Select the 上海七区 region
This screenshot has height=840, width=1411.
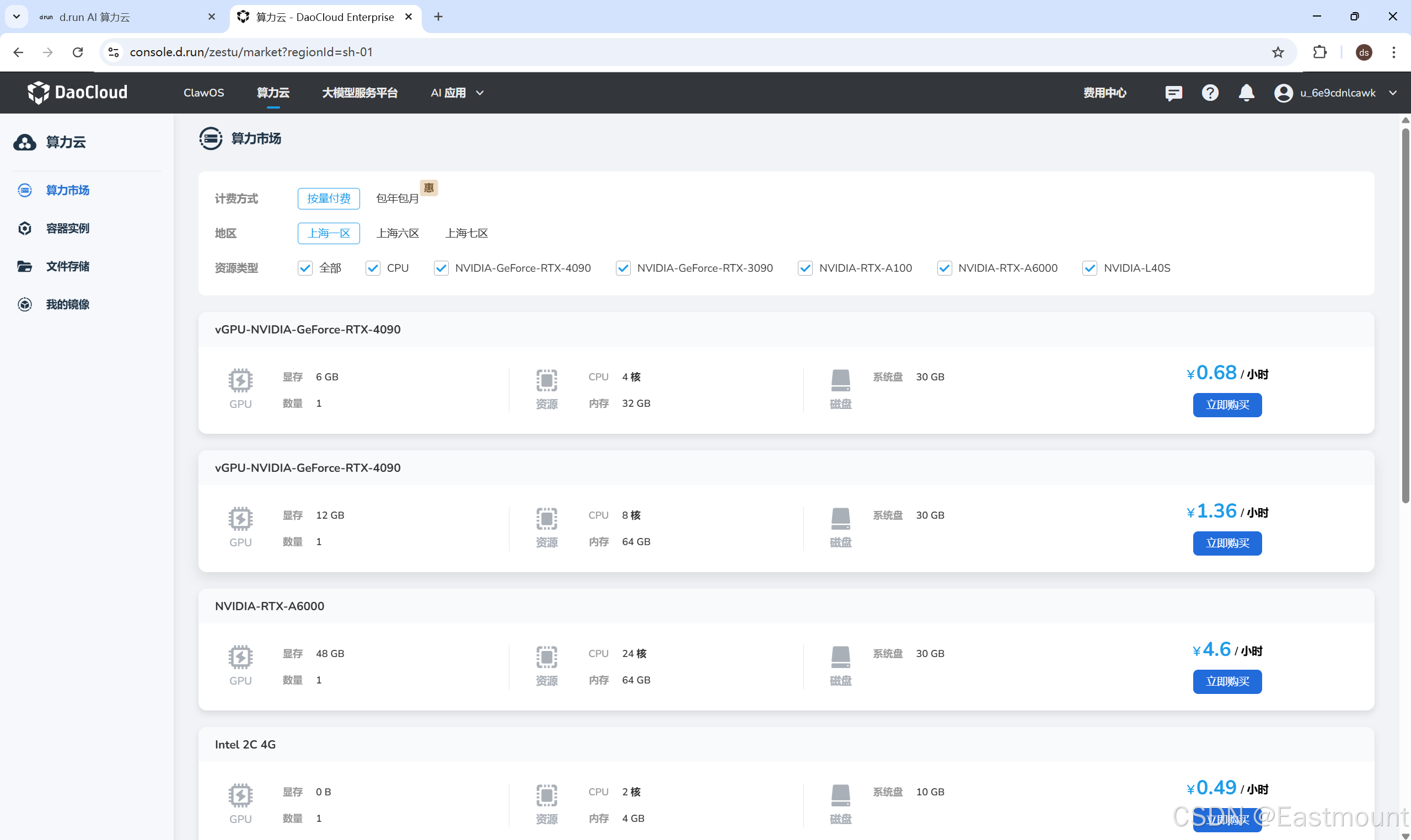(x=466, y=233)
